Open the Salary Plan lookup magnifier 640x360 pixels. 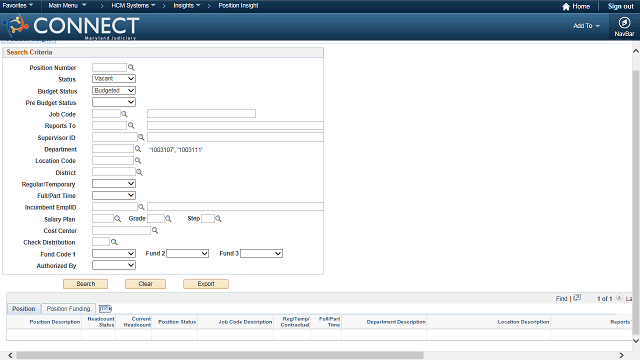tap(118, 219)
